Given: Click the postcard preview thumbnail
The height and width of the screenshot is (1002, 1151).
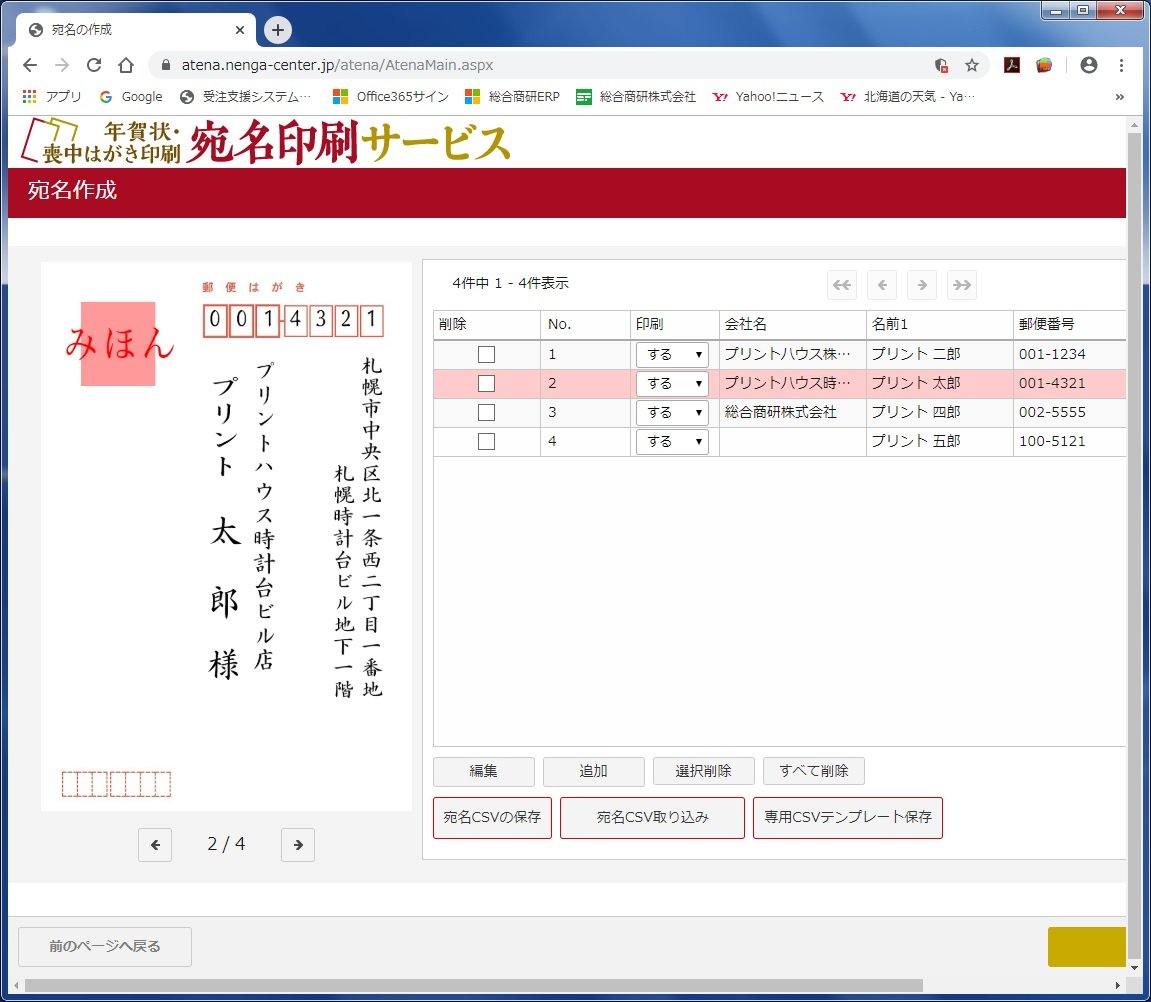Looking at the screenshot, I should point(226,537).
